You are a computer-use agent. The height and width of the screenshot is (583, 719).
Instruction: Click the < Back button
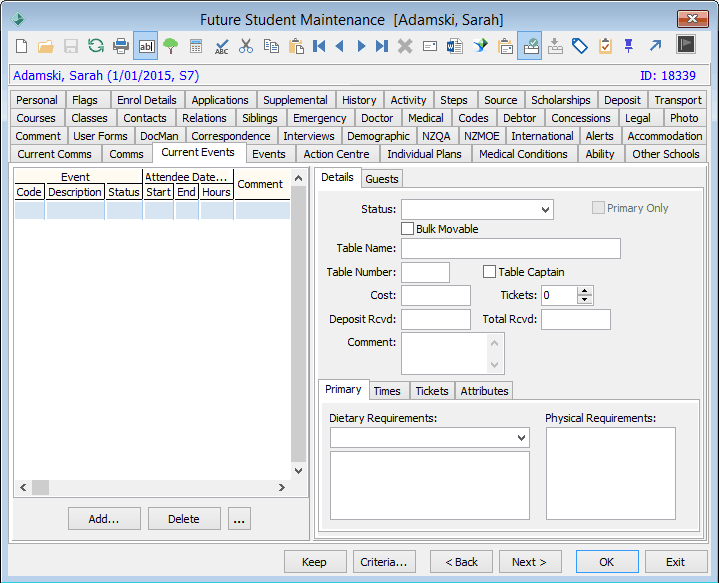click(x=461, y=562)
